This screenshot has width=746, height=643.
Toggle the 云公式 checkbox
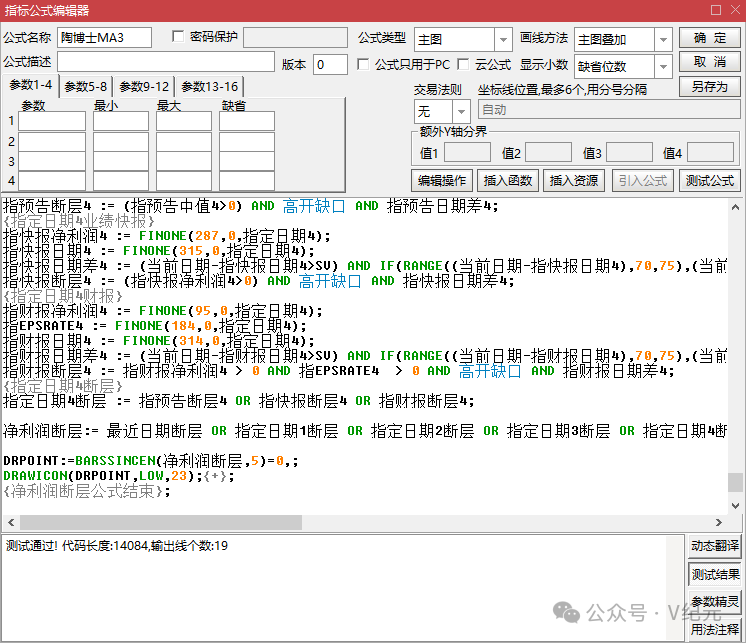[x=462, y=64]
